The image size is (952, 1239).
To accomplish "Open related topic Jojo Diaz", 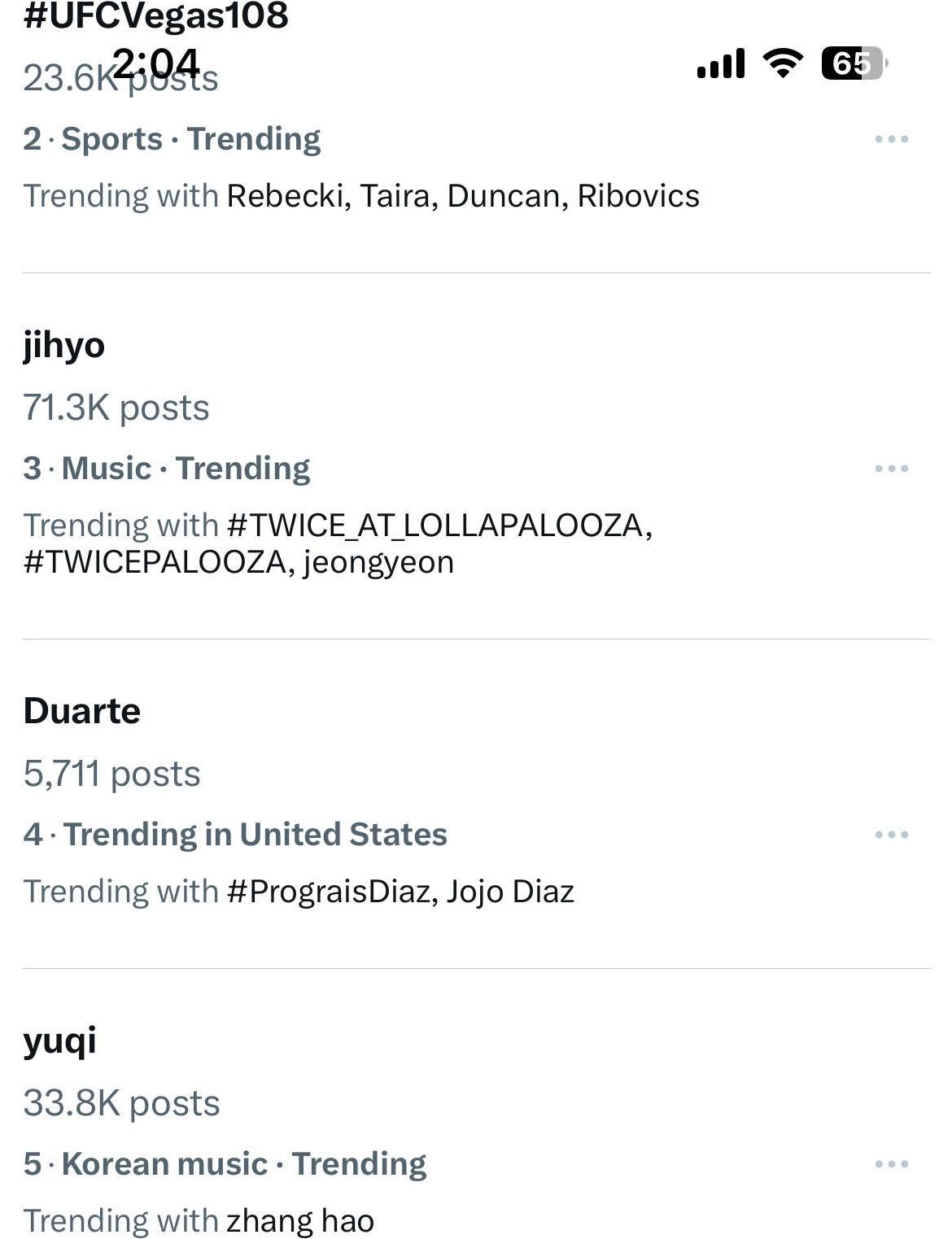I will [x=510, y=892].
